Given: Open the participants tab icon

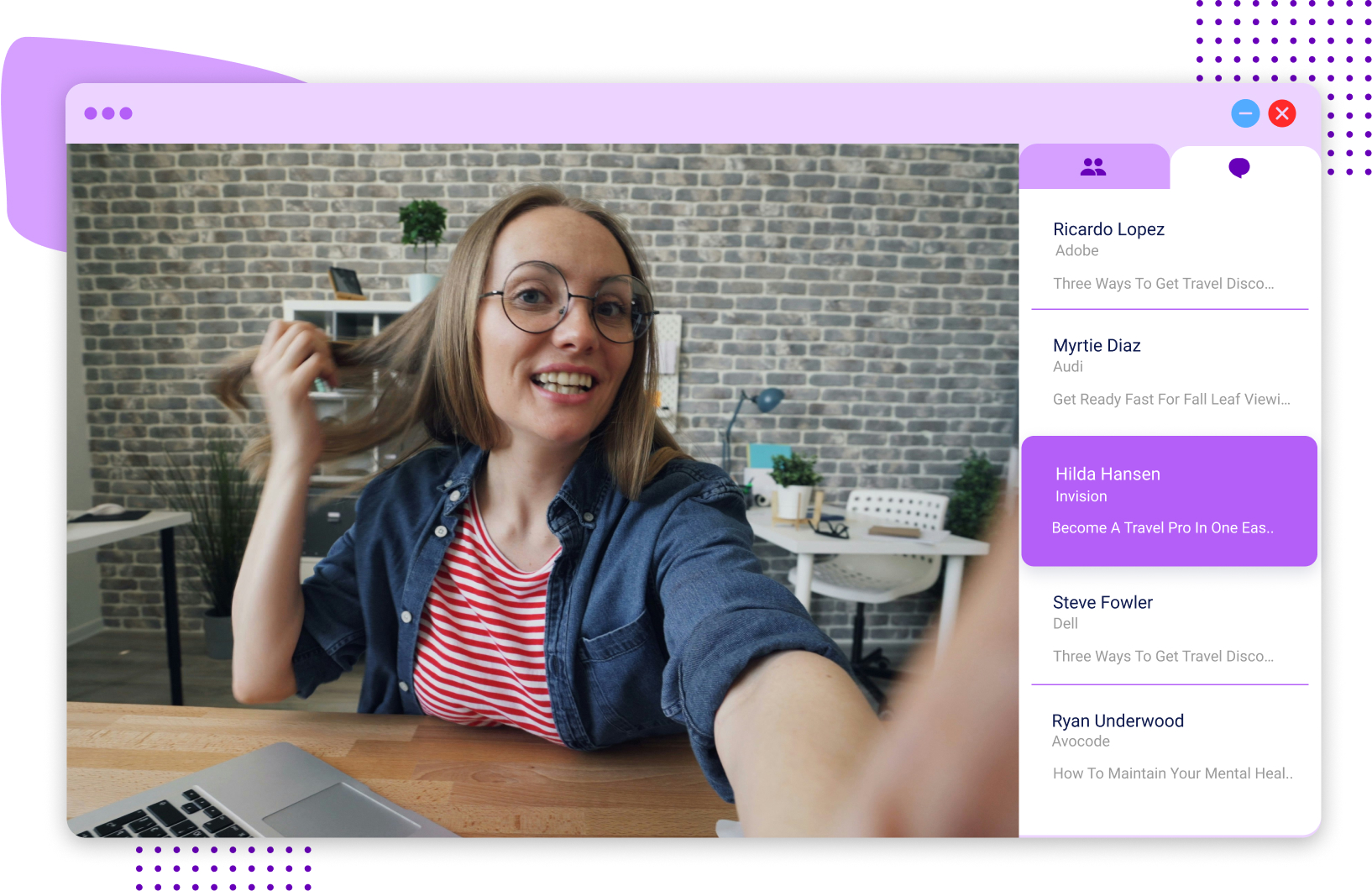Looking at the screenshot, I should point(1093,167).
